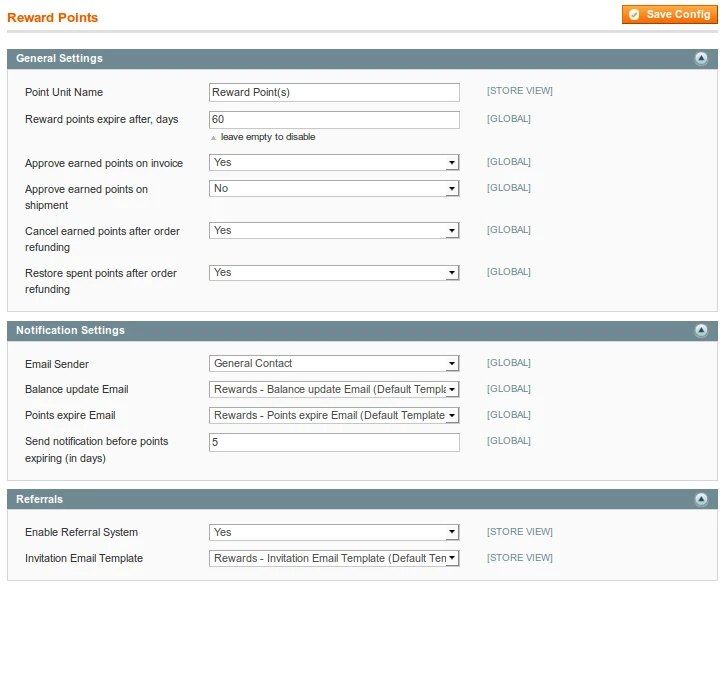Open Invitation Email Template dropdown
725x680 pixels.
[x=334, y=558]
